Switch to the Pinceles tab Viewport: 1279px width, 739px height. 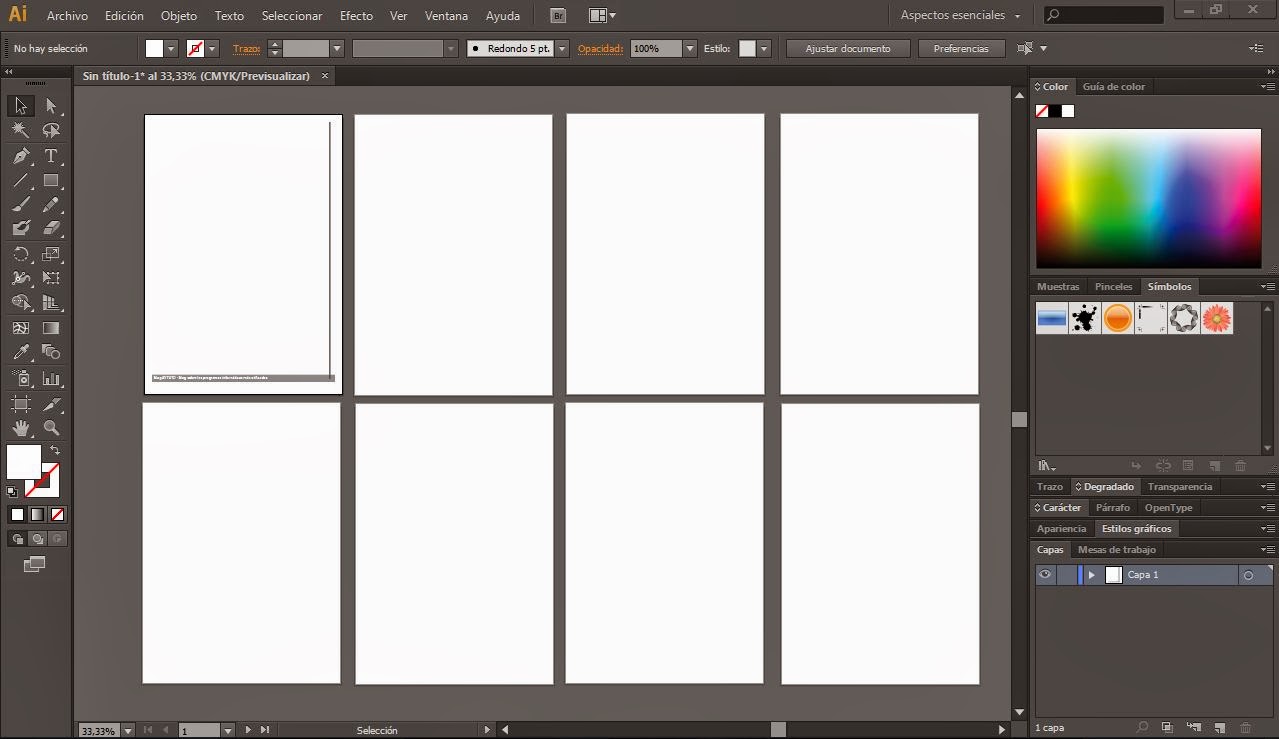pos(1113,286)
